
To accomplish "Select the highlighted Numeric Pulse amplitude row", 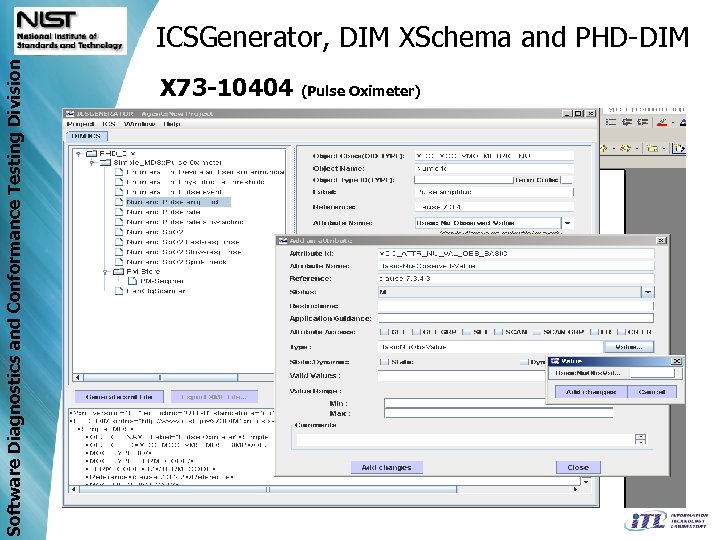I will tap(178, 202).
